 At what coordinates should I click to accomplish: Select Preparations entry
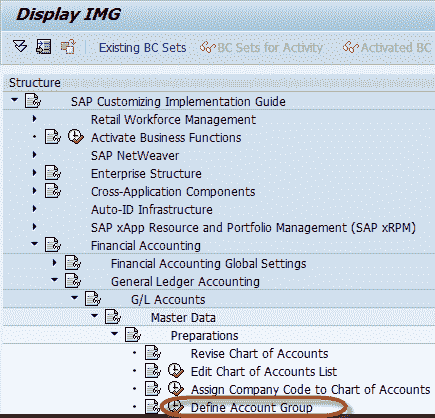[x=204, y=335]
